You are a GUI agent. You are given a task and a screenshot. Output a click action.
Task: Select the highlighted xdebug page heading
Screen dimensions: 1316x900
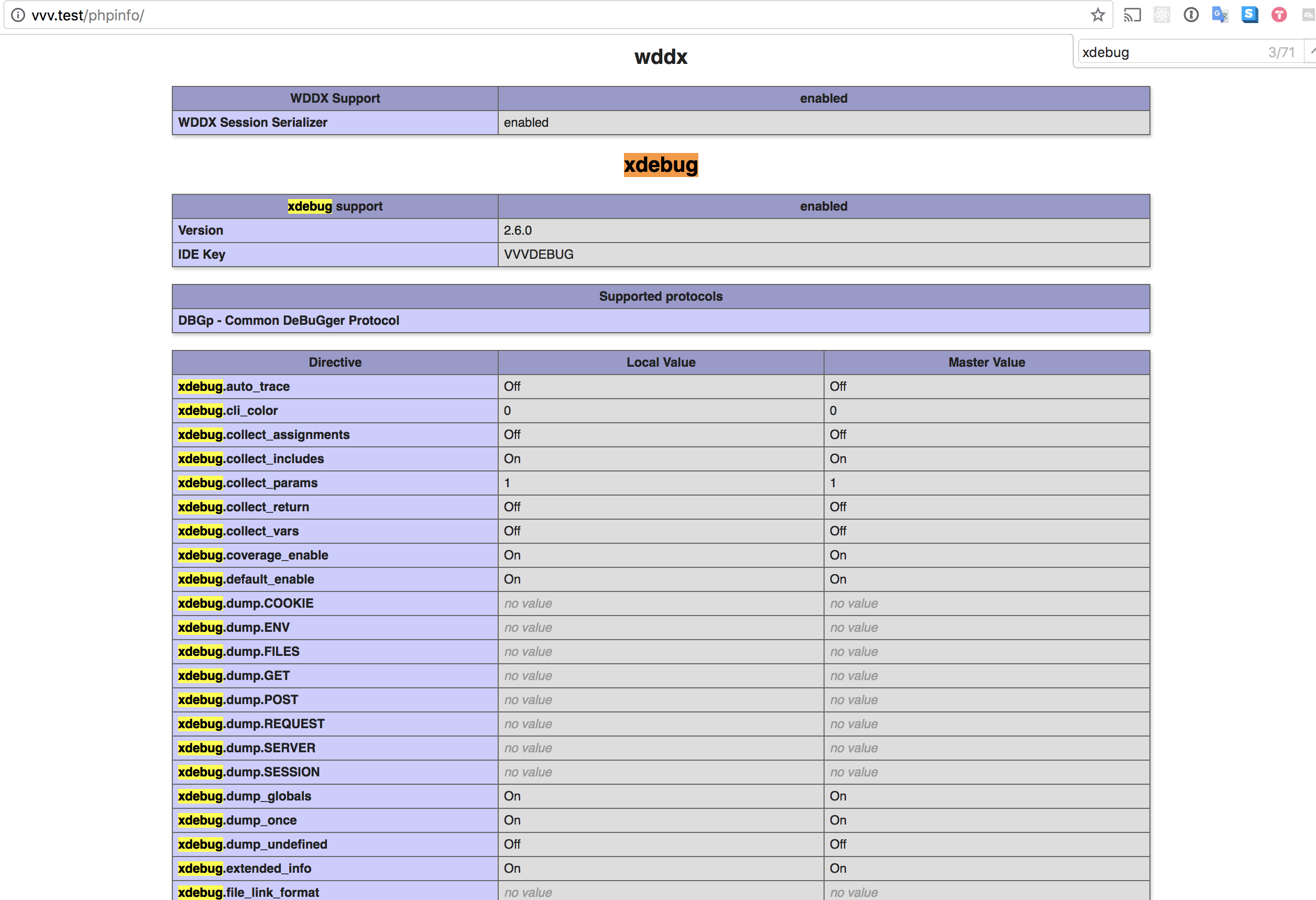[660, 165]
